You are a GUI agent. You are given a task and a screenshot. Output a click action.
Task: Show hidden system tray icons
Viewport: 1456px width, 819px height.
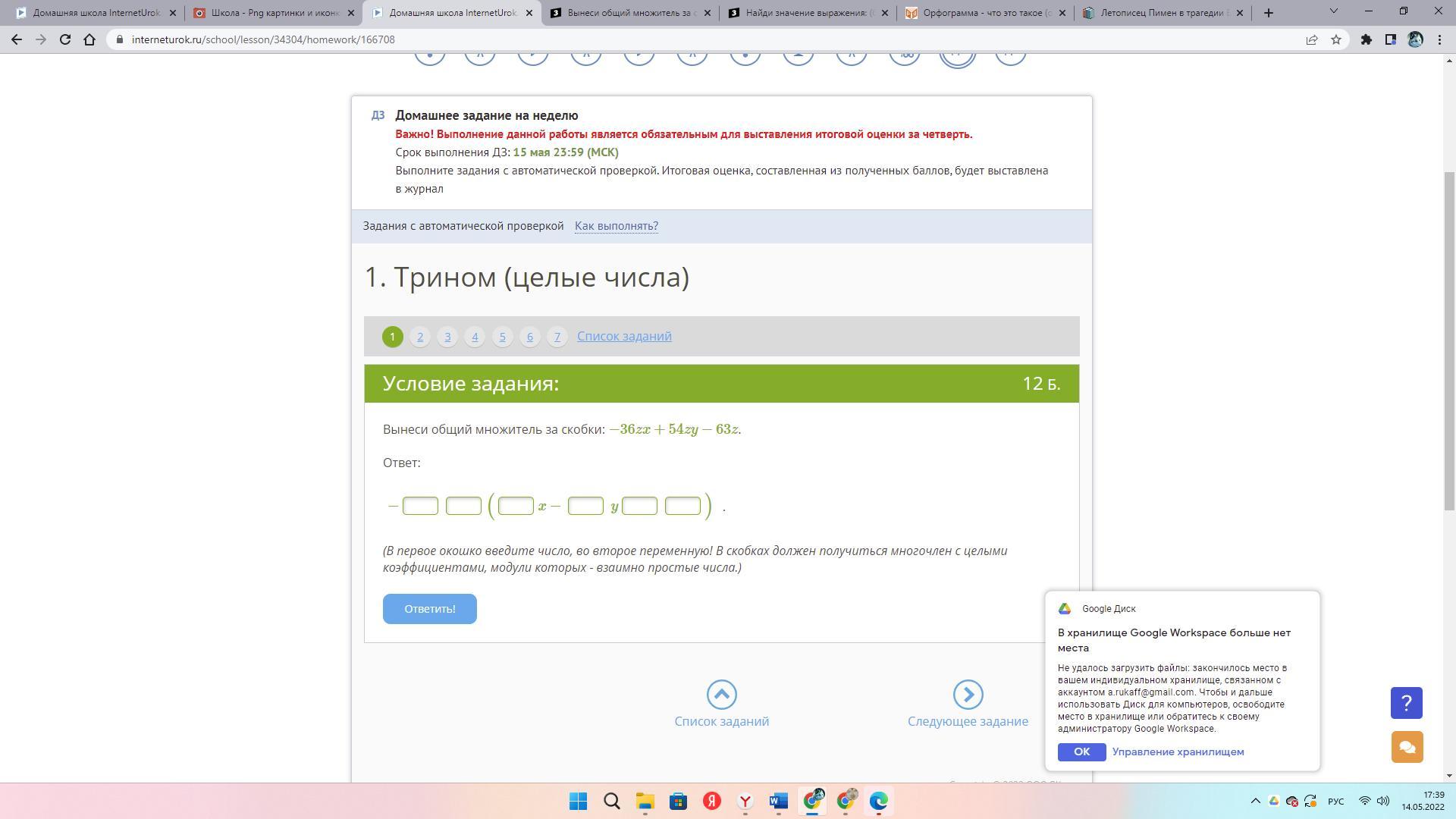1255,801
